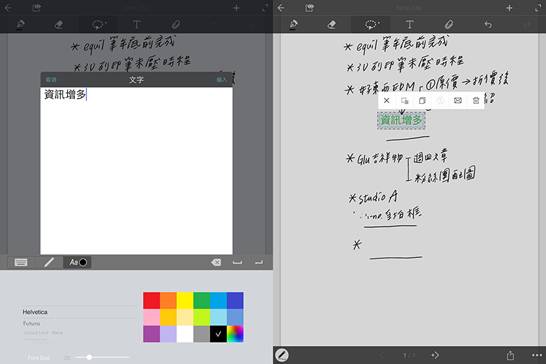Toggle the Aa font and color panel
The image size is (546, 364).
pyautogui.click(x=78, y=262)
